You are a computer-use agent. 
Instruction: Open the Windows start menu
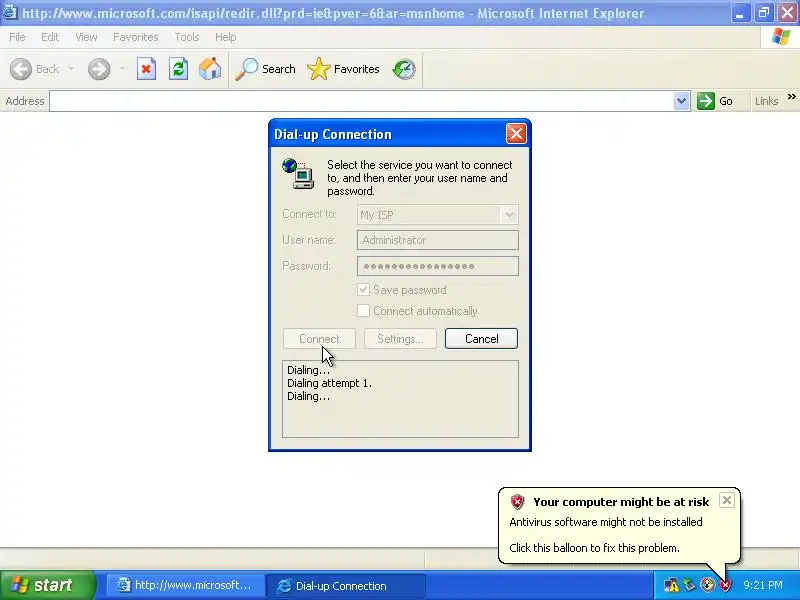(x=47, y=585)
